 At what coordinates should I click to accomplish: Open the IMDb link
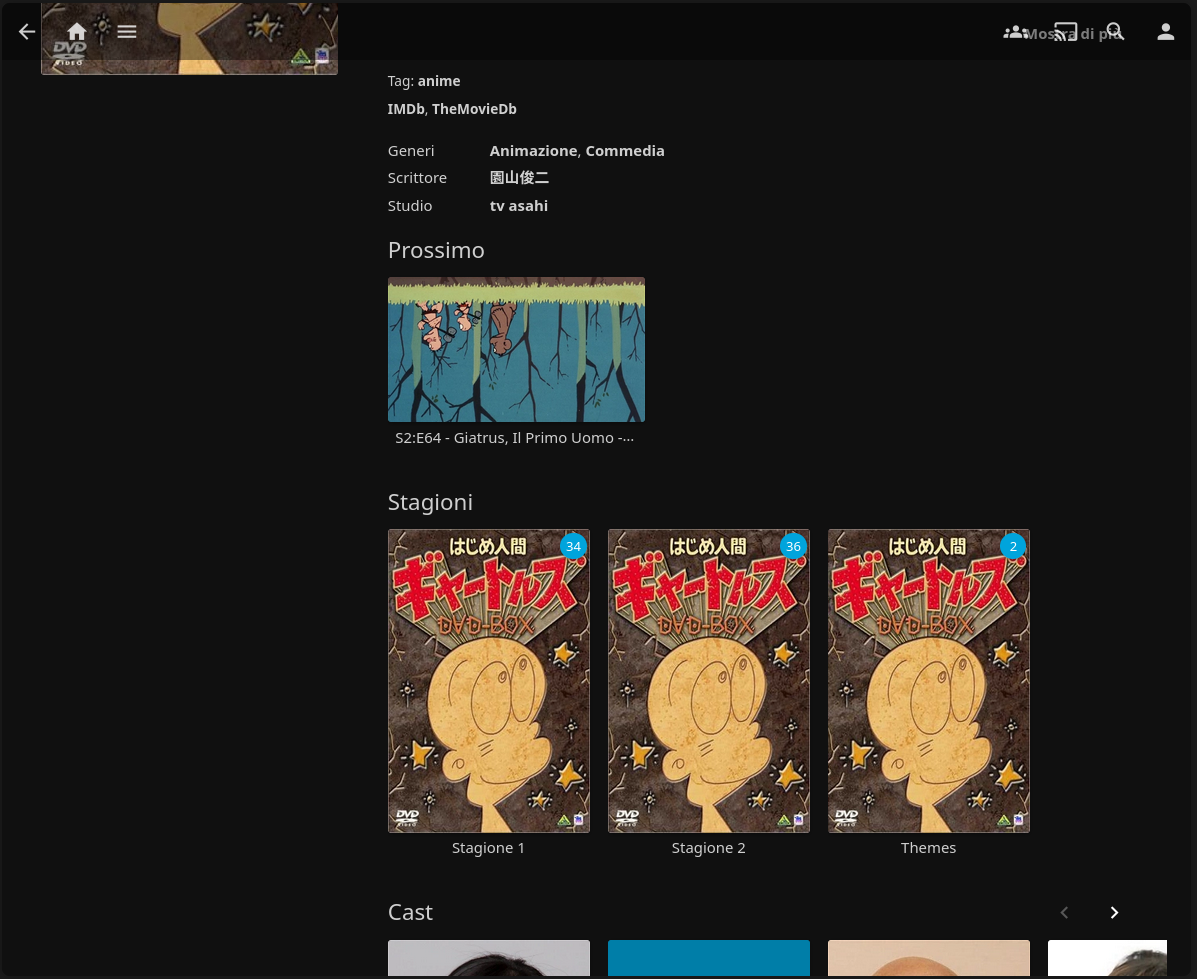(406, 109)
